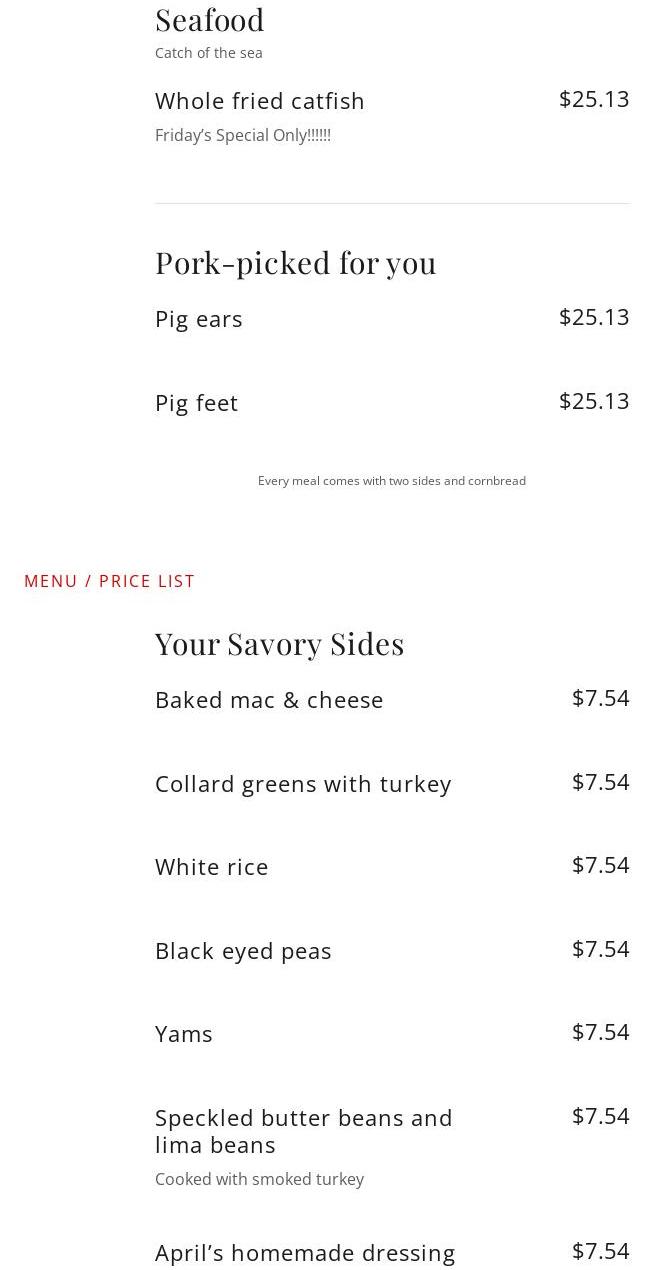Click the price of Baked mac & cheese
The width and height of the screenshot is (665, 1270).
point(600,698)
